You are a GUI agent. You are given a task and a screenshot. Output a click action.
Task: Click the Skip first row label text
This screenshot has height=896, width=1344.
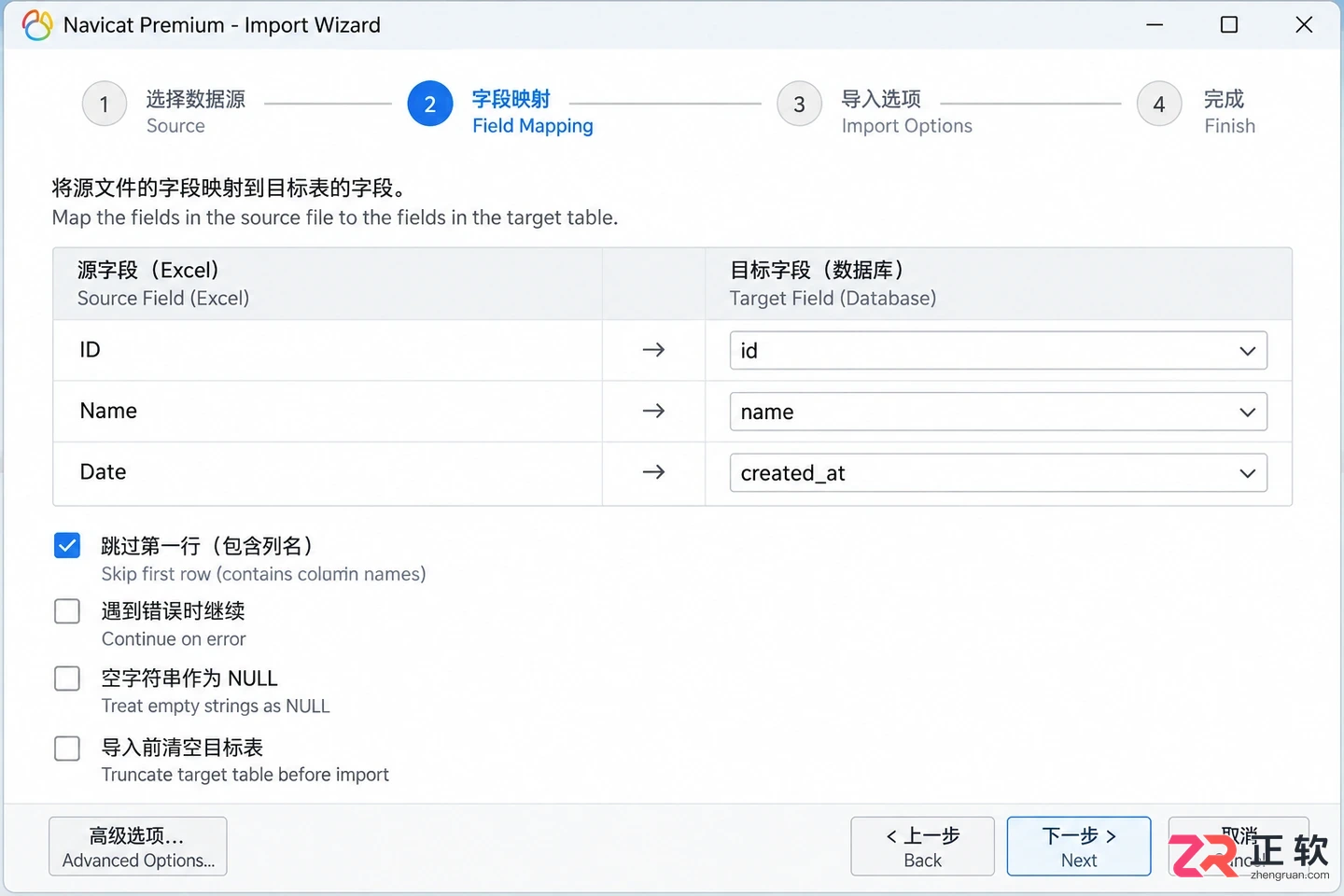click(263, 559)
